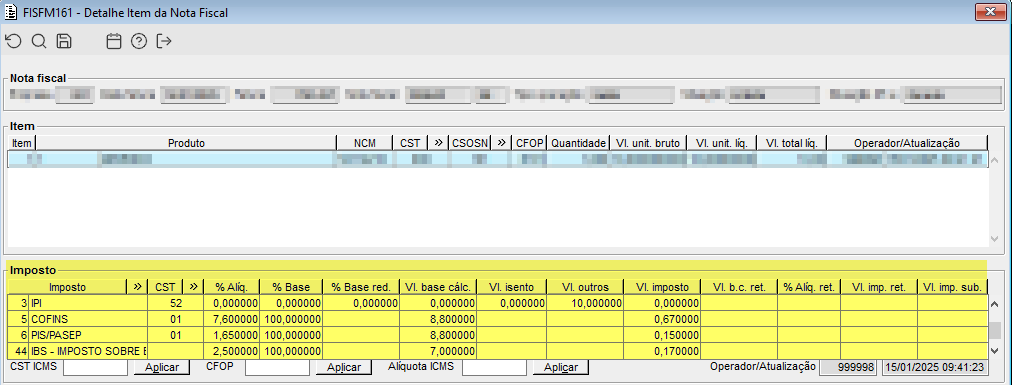
Task: Click the Quantidade column header
Action: click(578, 143)
